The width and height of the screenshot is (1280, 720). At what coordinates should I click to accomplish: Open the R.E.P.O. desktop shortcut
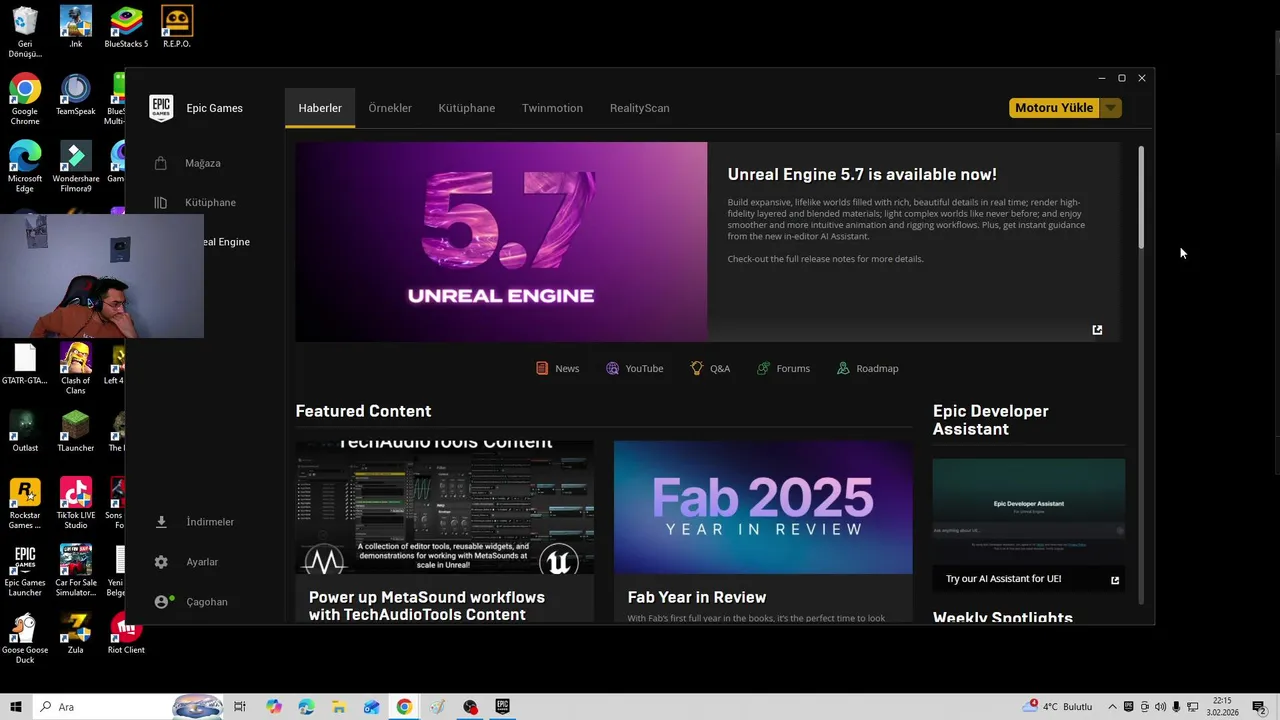pos(176,27)
